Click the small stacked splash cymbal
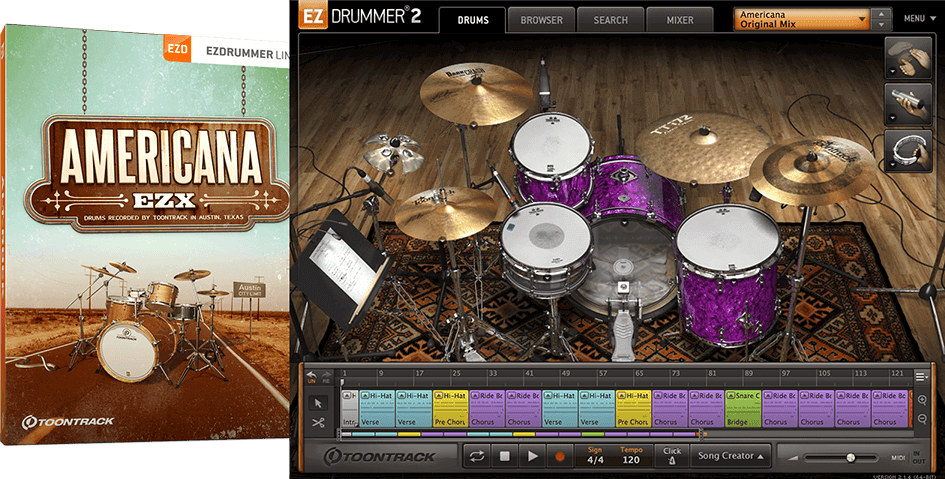 click(x=394, y=151)
